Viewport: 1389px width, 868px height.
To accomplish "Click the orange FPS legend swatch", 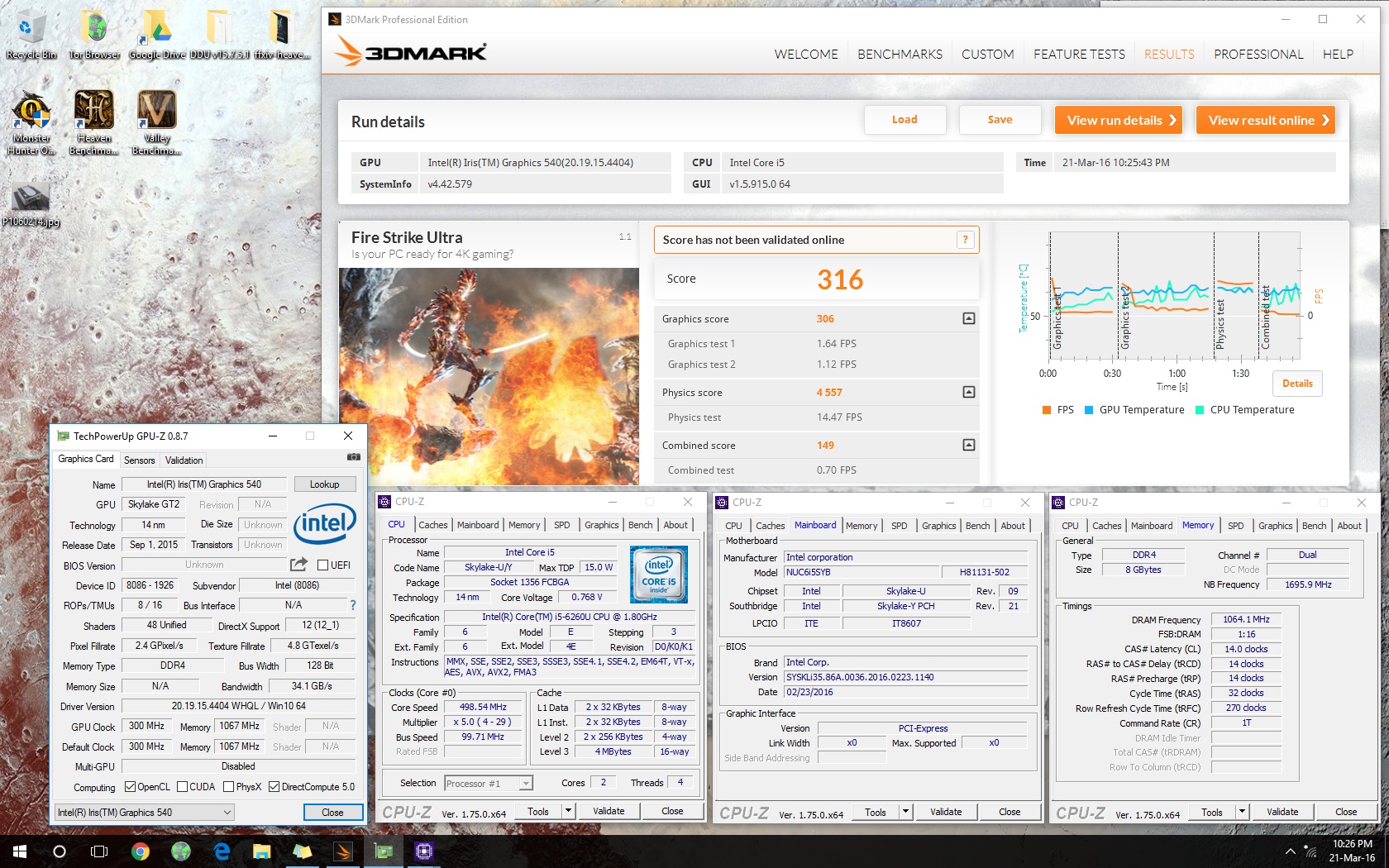I will click(1047, 410).
